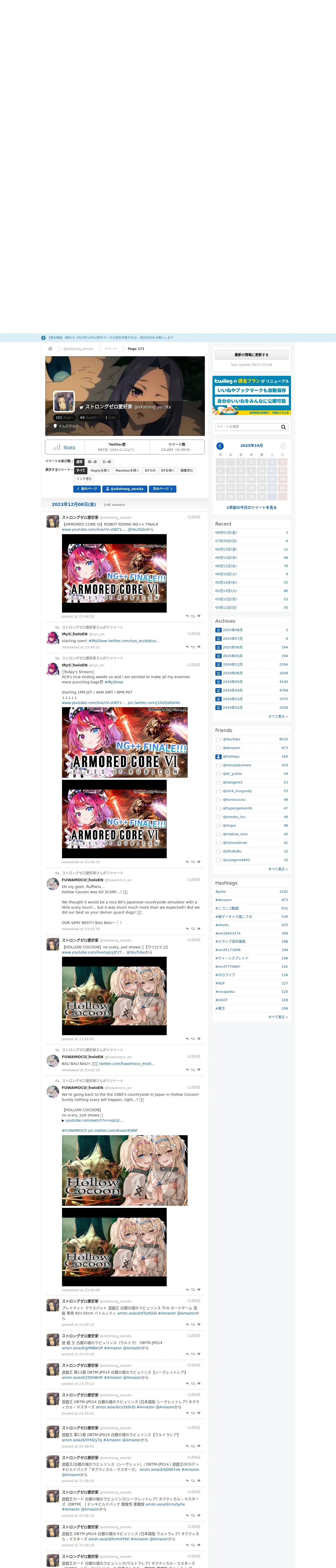This screenshot has height=1568, width=336.
Task: Enable the 画像含む filter
Action: 187,470
